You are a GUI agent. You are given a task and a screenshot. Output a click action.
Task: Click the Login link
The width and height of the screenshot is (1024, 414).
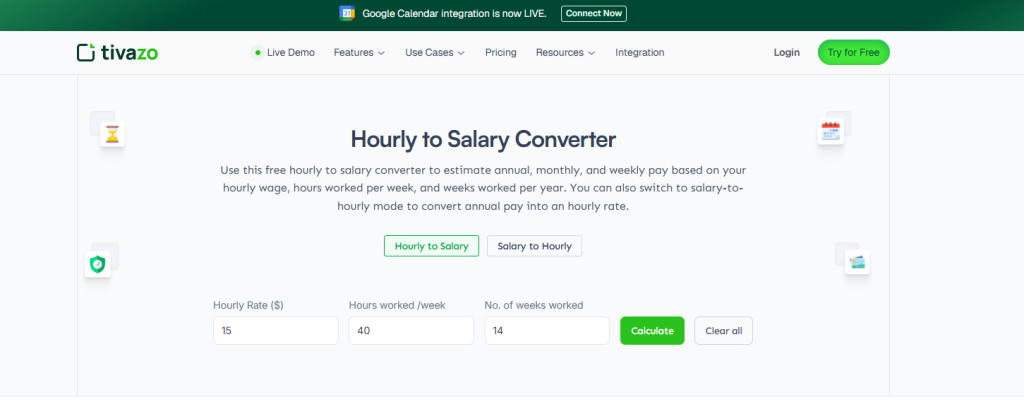[786, 52]
